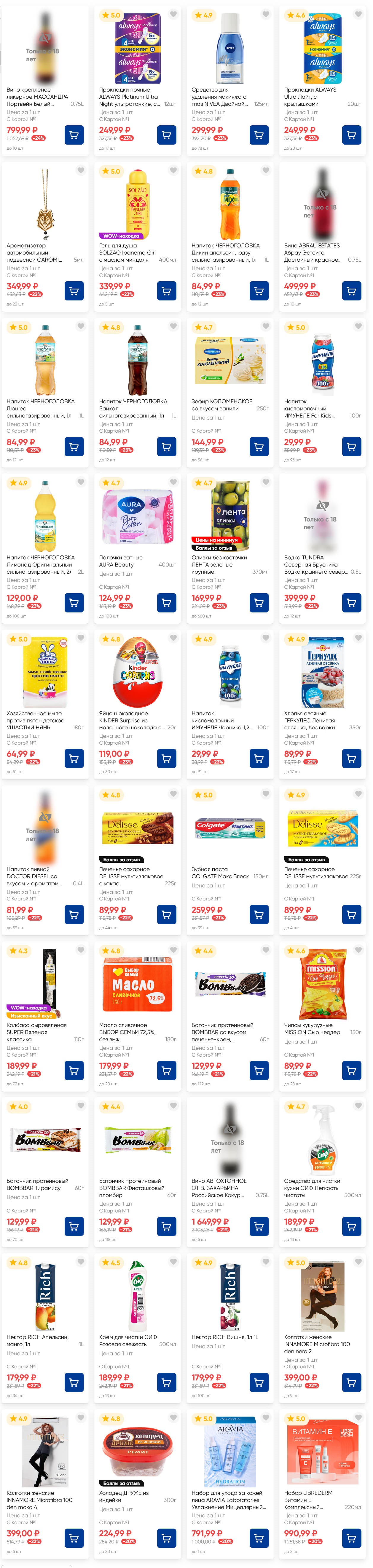
Task: Favorite the NIVEA makeup remover with heart
Action: [x=266, y=15]
